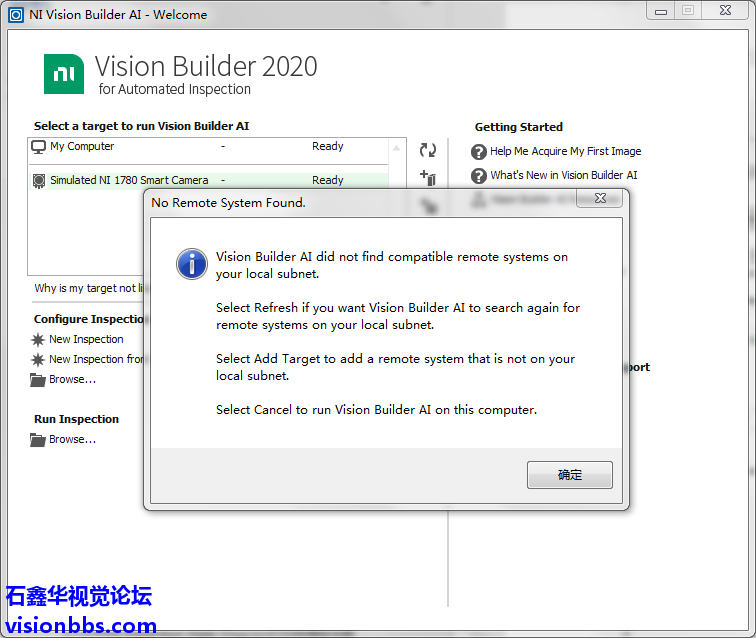This screenshot has height=638, width=756.
Task: Click the target list scroll up arrow
Action: [398, 148]
